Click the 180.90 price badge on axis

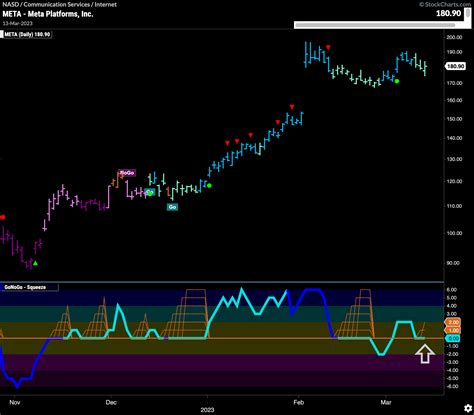point(455,66)
